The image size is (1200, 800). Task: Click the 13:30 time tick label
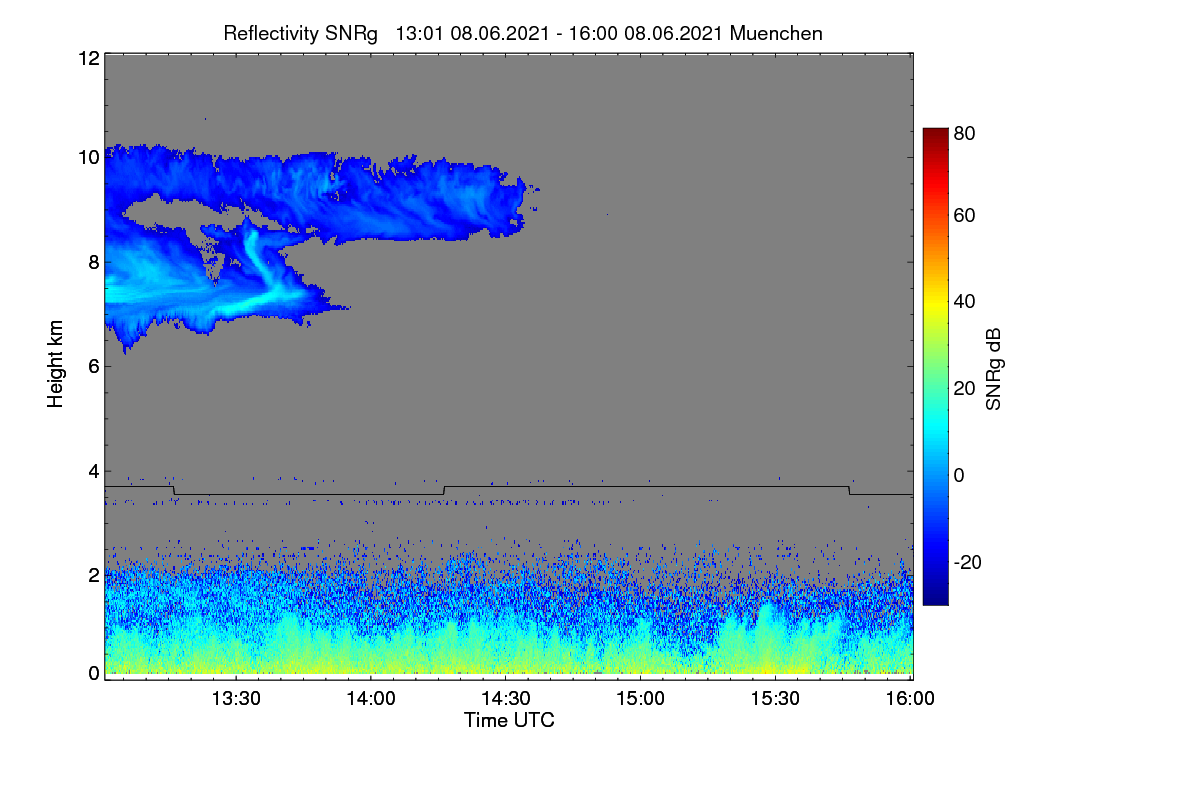[236, 699]
